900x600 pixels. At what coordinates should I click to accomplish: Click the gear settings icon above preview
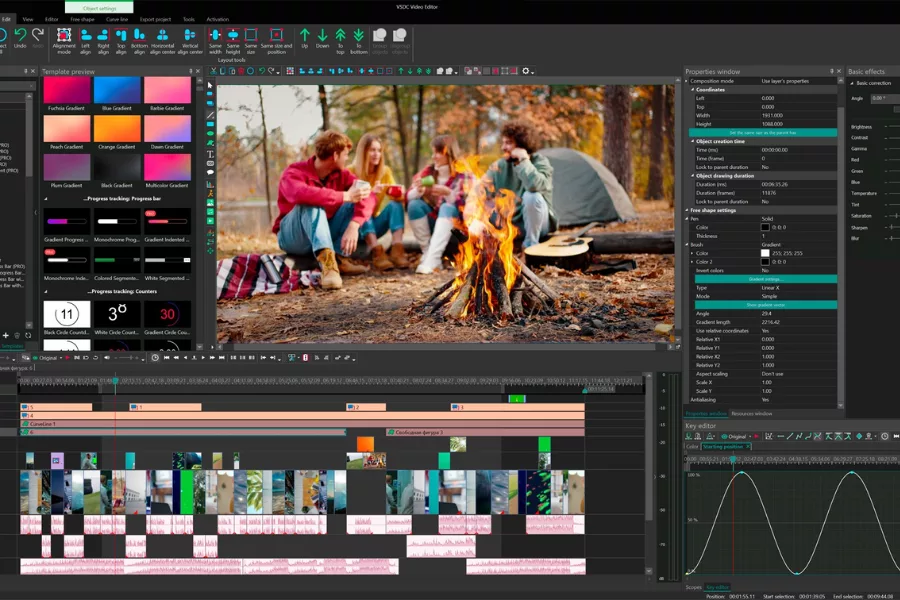[525, 71]
